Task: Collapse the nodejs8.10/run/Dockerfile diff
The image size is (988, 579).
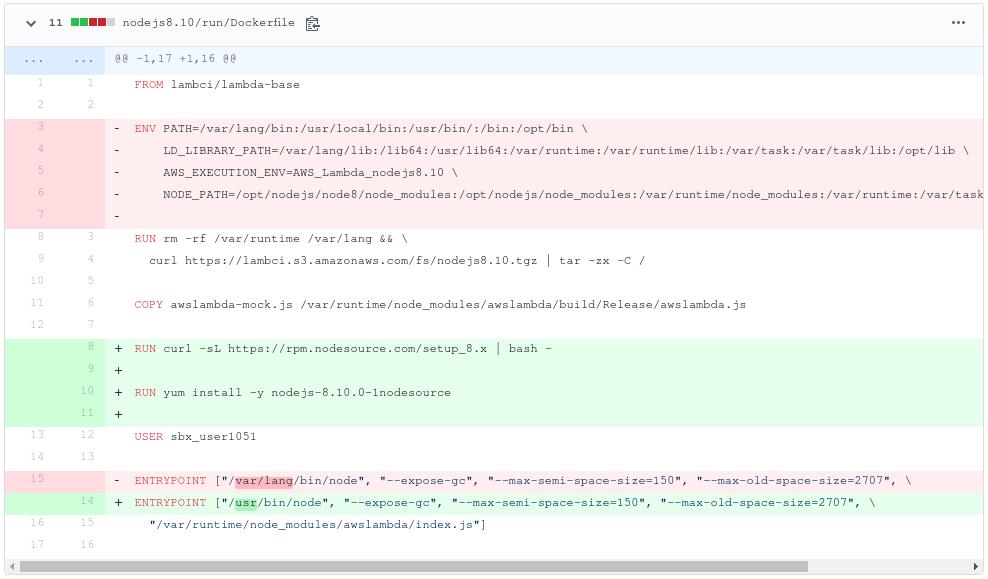Action: (31, 23)
